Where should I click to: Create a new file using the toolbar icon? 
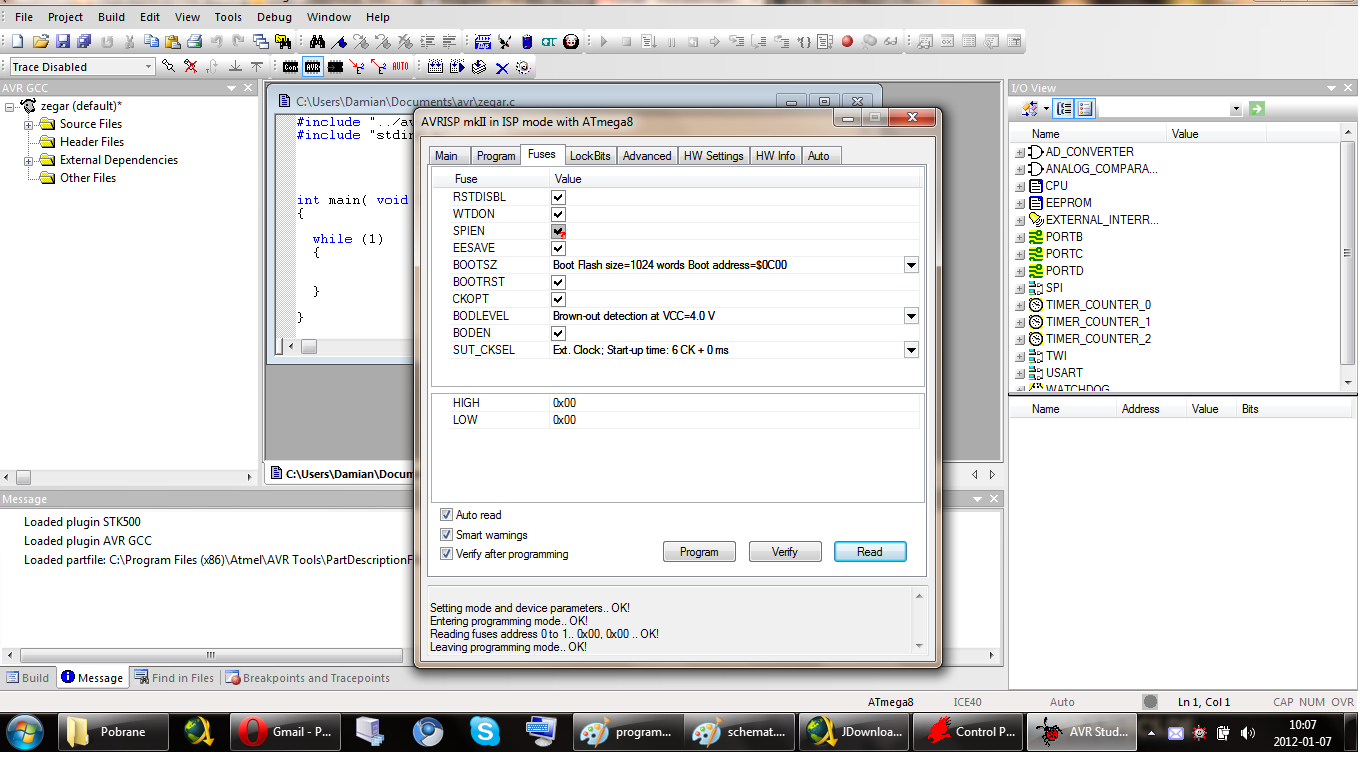[x=17, y=42]
